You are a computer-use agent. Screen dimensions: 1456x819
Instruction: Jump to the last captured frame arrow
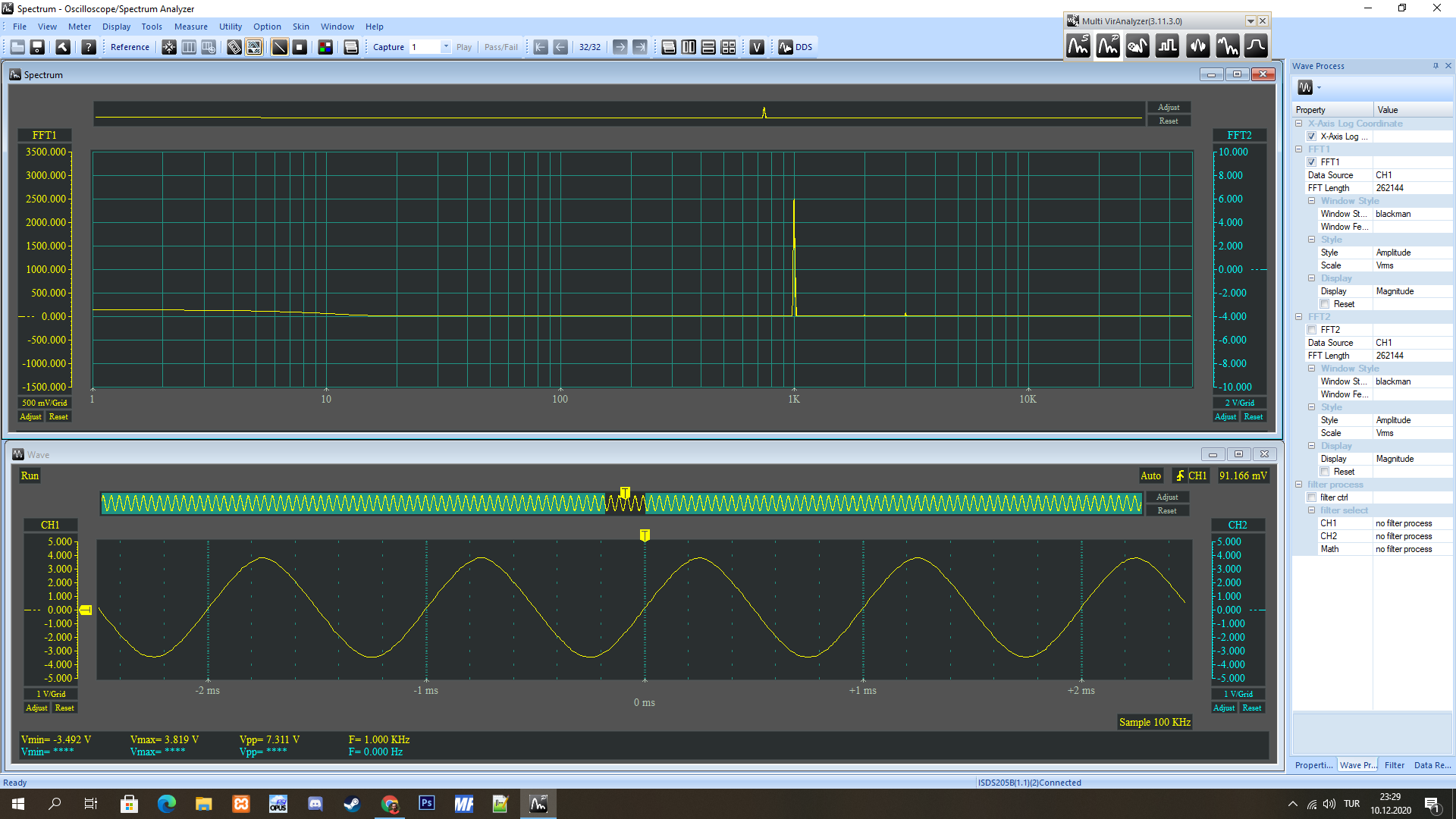(640, 47)
